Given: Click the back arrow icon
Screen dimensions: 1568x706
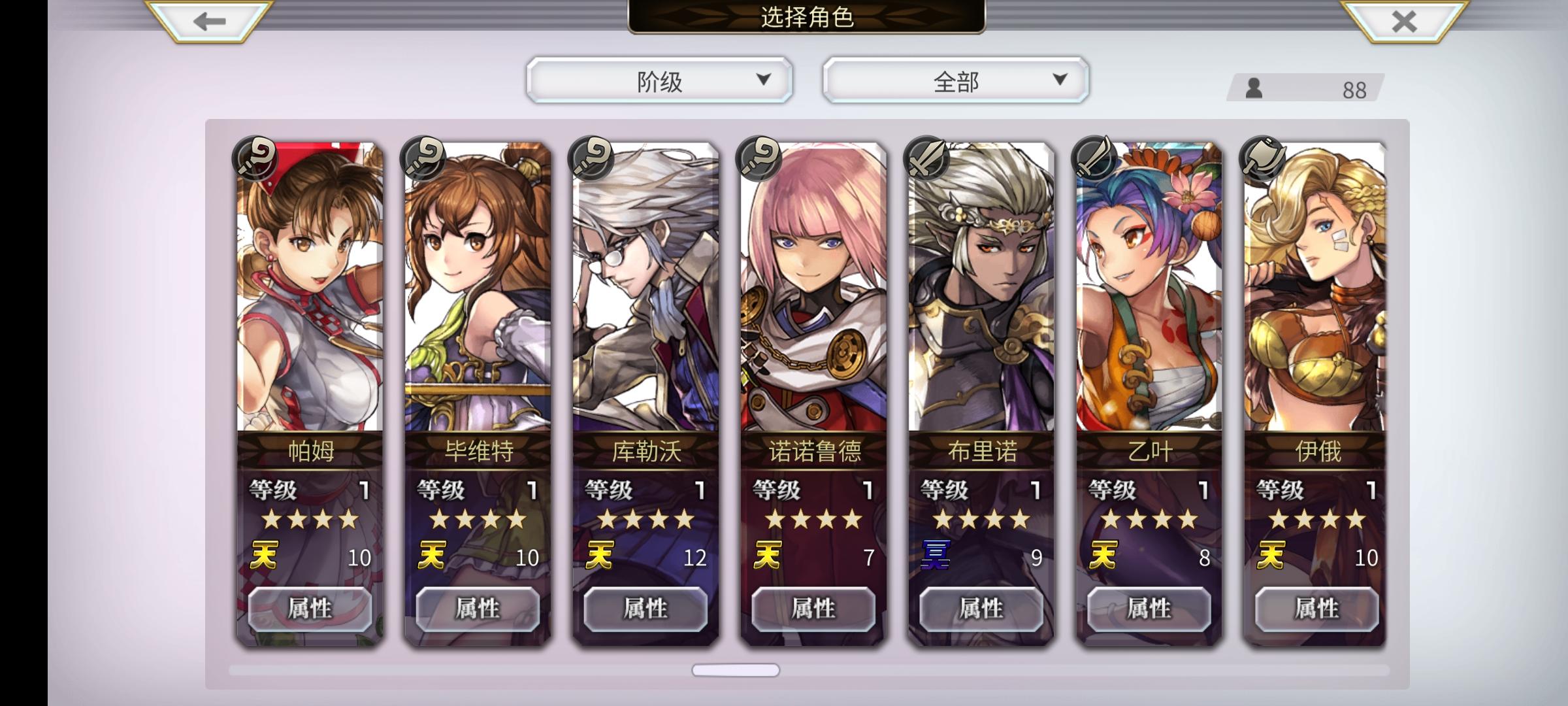Looking at the screenshot, I should click(209, 21).
